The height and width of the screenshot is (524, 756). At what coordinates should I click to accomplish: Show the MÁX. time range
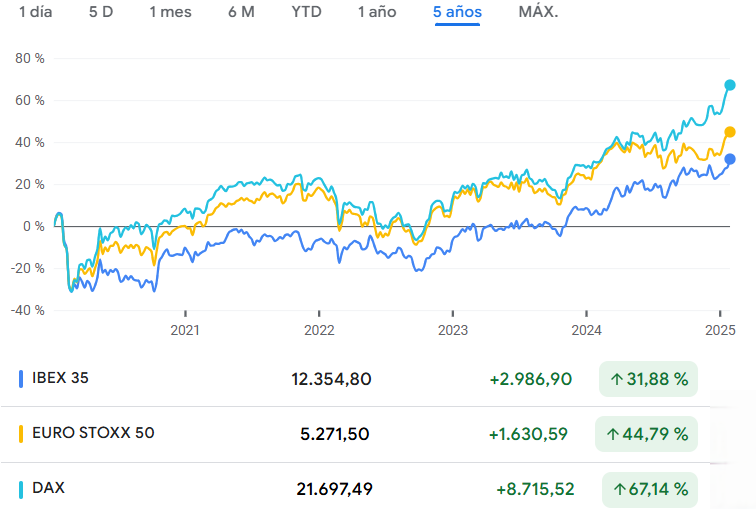click(538, 12)
